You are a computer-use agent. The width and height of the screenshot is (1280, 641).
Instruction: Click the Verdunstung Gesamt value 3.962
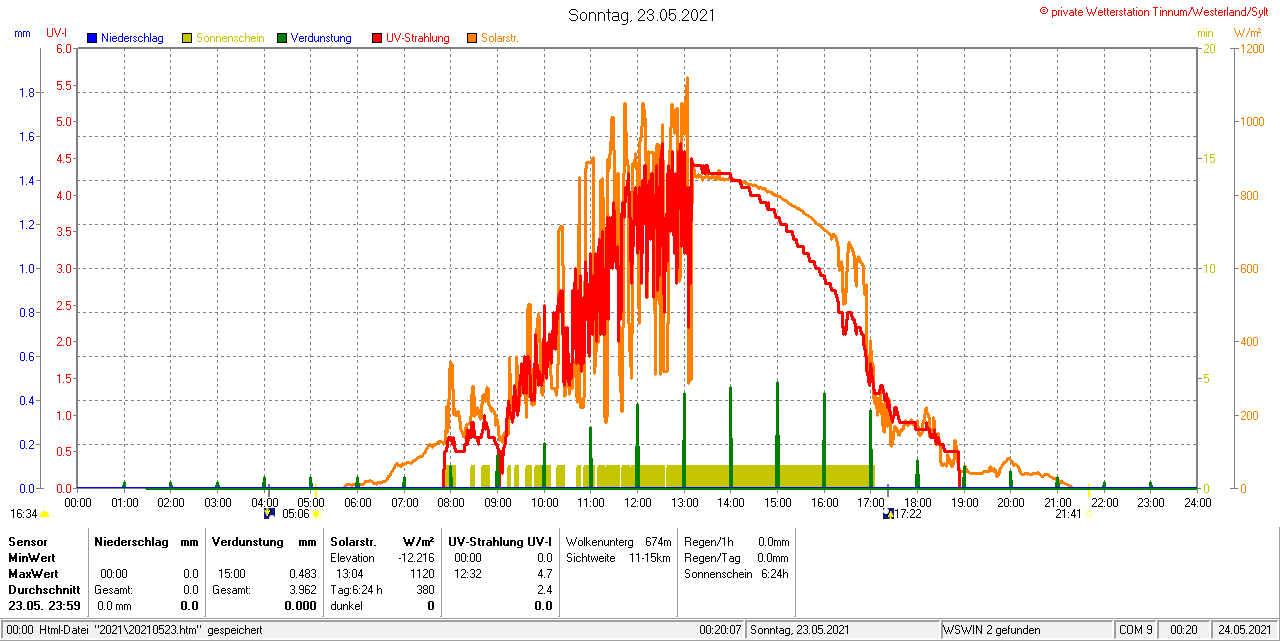[x=301, y=590]
